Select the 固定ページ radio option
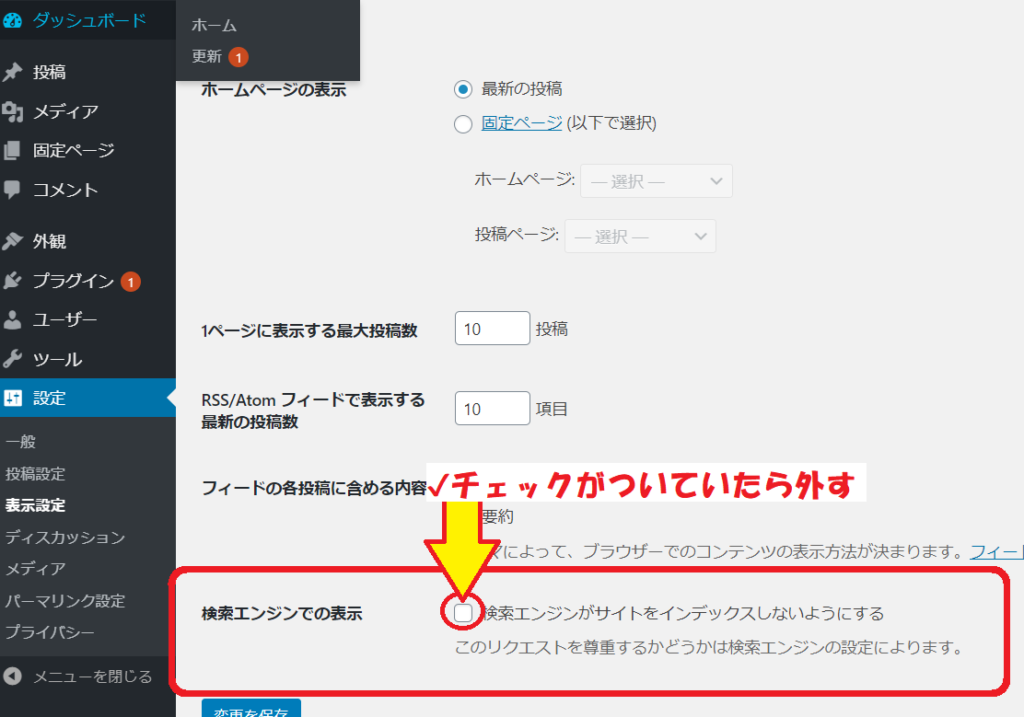Image resolution: width=1024 pixels, height=717 pixels. [x=462, y=125]
